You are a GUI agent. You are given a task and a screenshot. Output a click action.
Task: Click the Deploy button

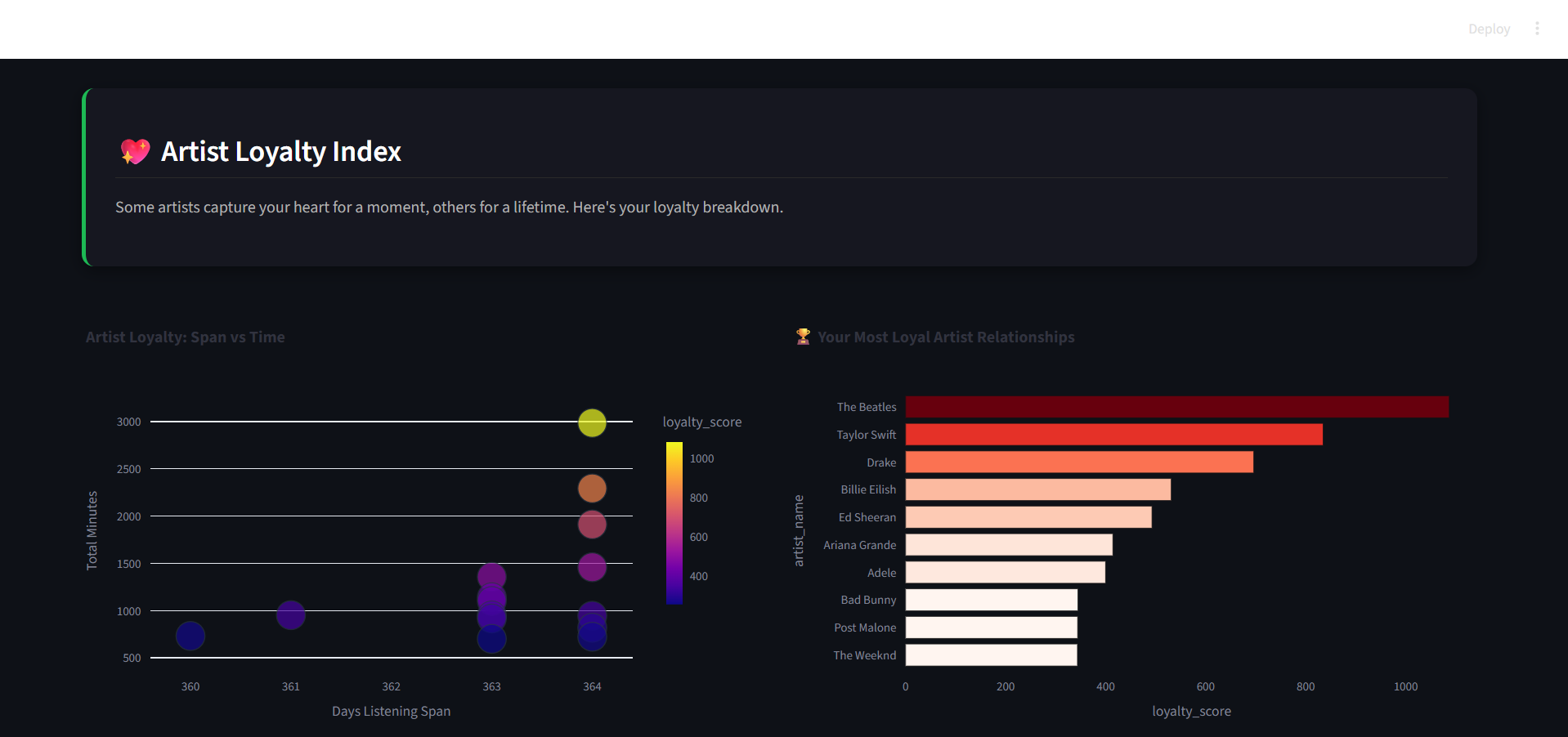[1489, 29]
